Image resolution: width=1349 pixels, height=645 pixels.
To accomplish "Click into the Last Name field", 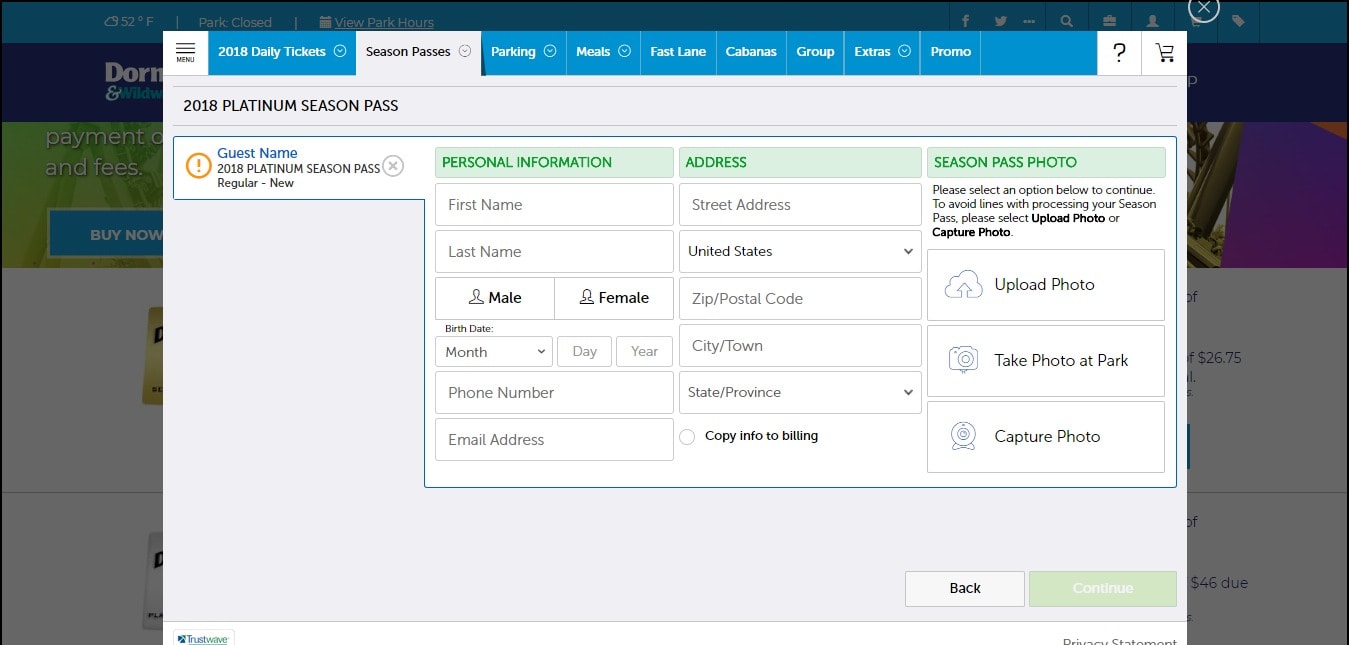I will 554,251.
